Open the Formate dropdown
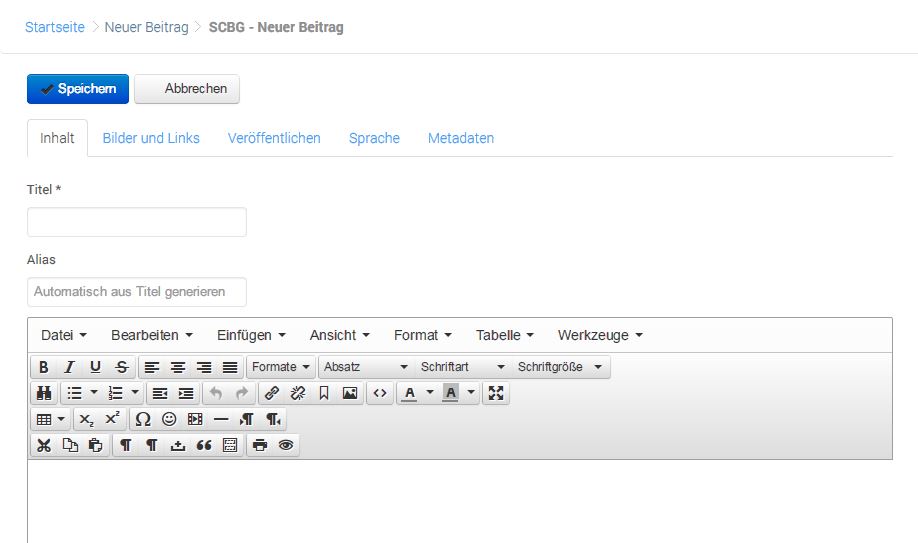This screenshot has width=918, height=543. pyautogui.click(x=281, y=367)
